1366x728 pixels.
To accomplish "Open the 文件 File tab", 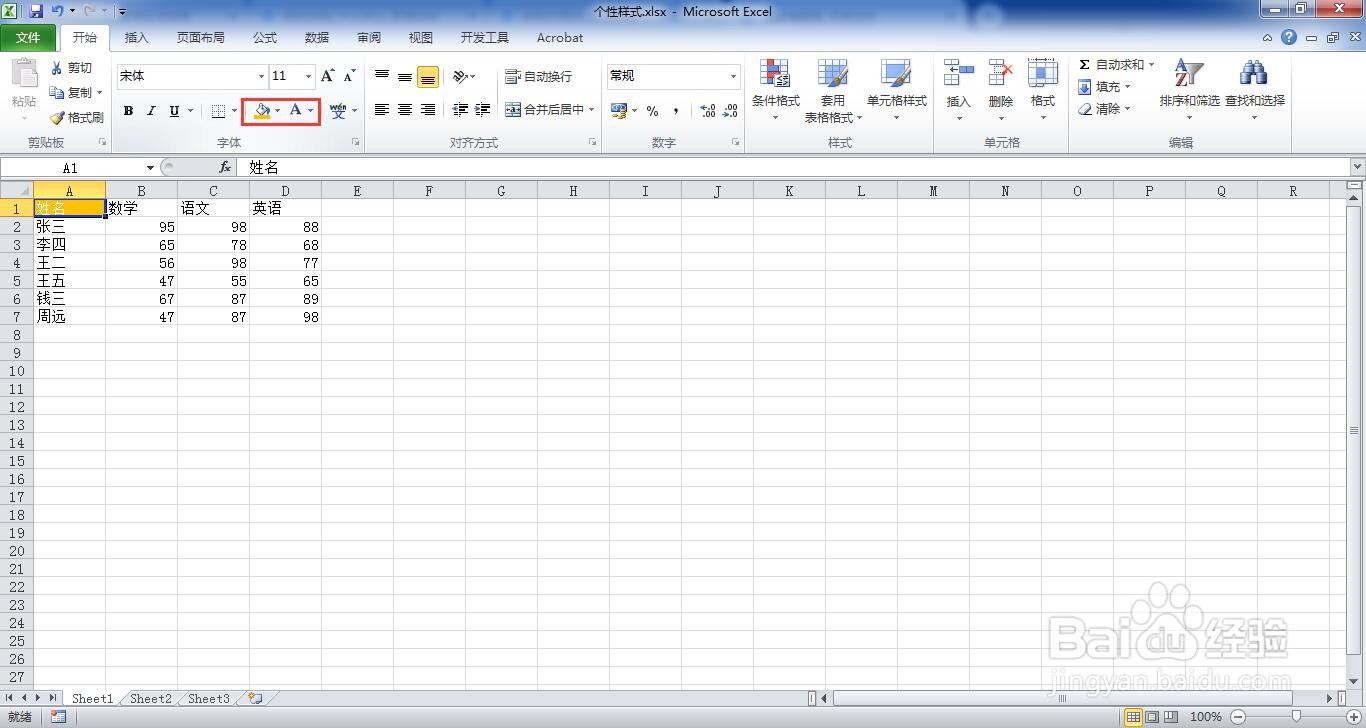I will coord(28,38).
